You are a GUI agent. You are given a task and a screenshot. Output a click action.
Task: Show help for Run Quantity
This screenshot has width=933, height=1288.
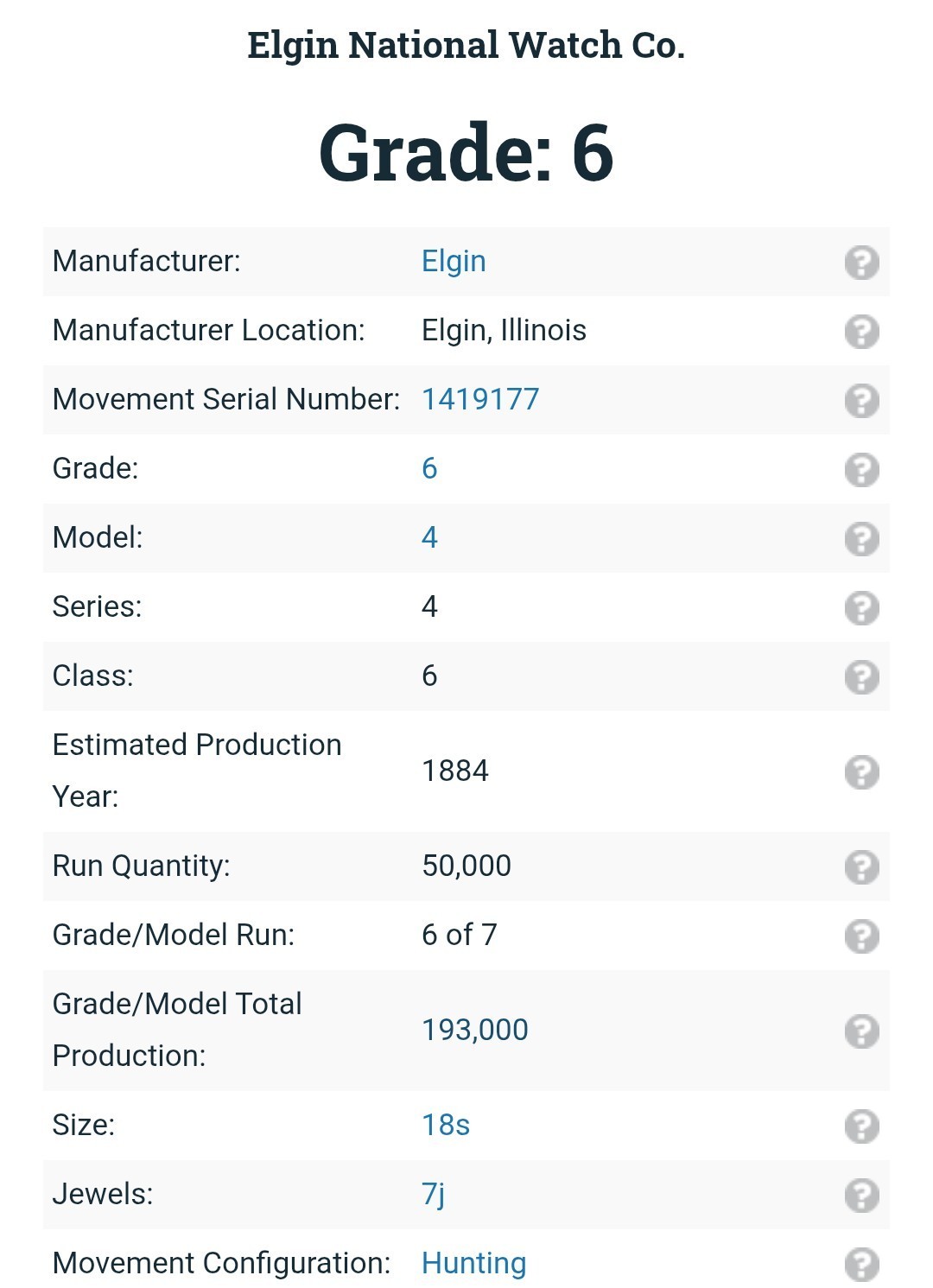click(x=861, y=866)
